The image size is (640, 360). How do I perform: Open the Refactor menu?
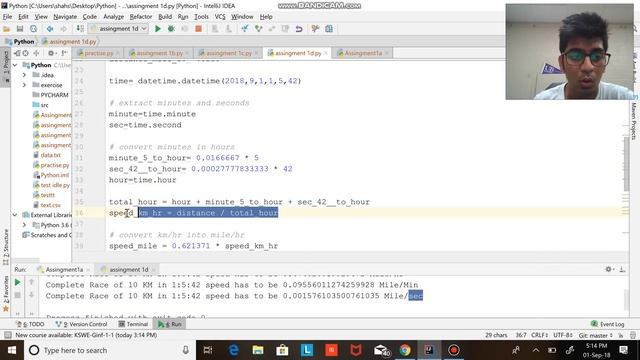click(141, 17)
